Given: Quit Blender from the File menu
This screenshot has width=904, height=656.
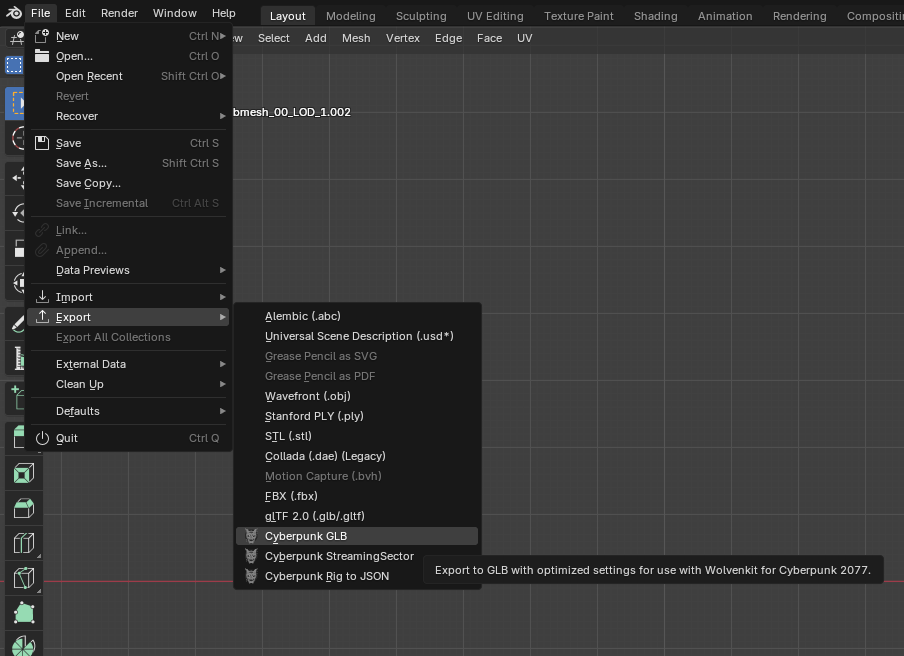Looking at the screenshot, I should (x=67, y=438).
